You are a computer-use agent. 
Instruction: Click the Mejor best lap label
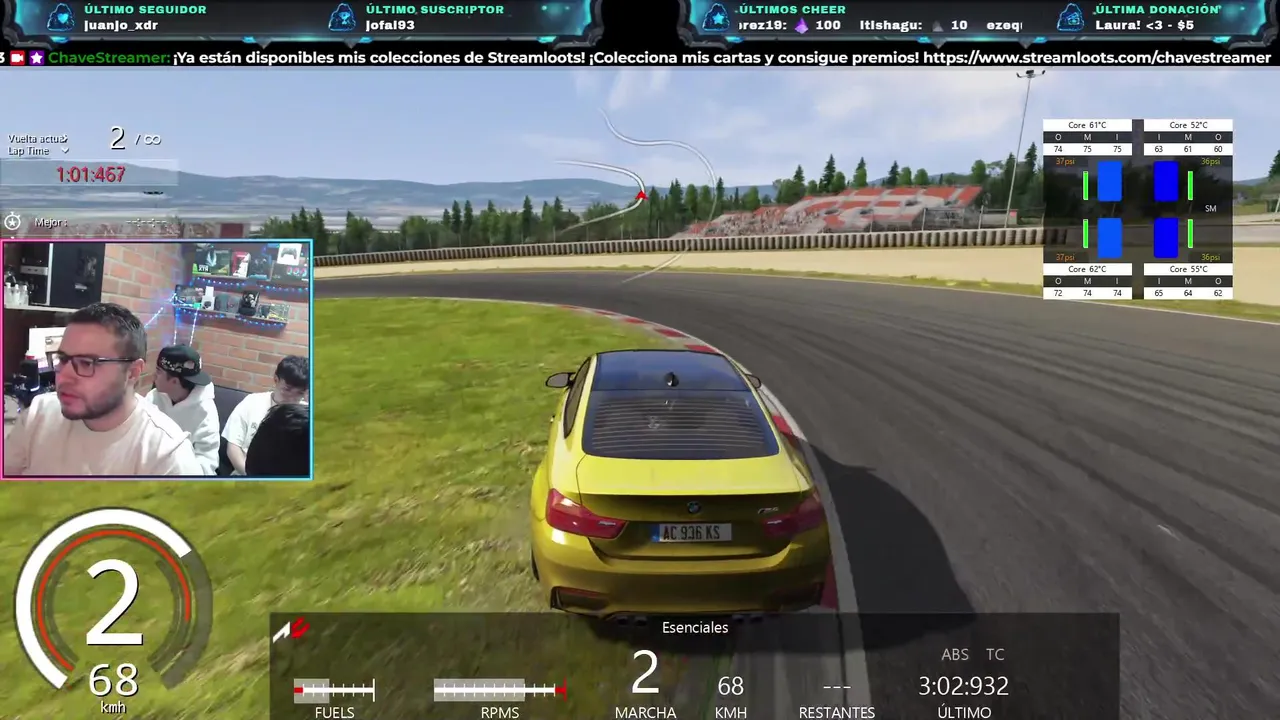[x=51, y=222]
